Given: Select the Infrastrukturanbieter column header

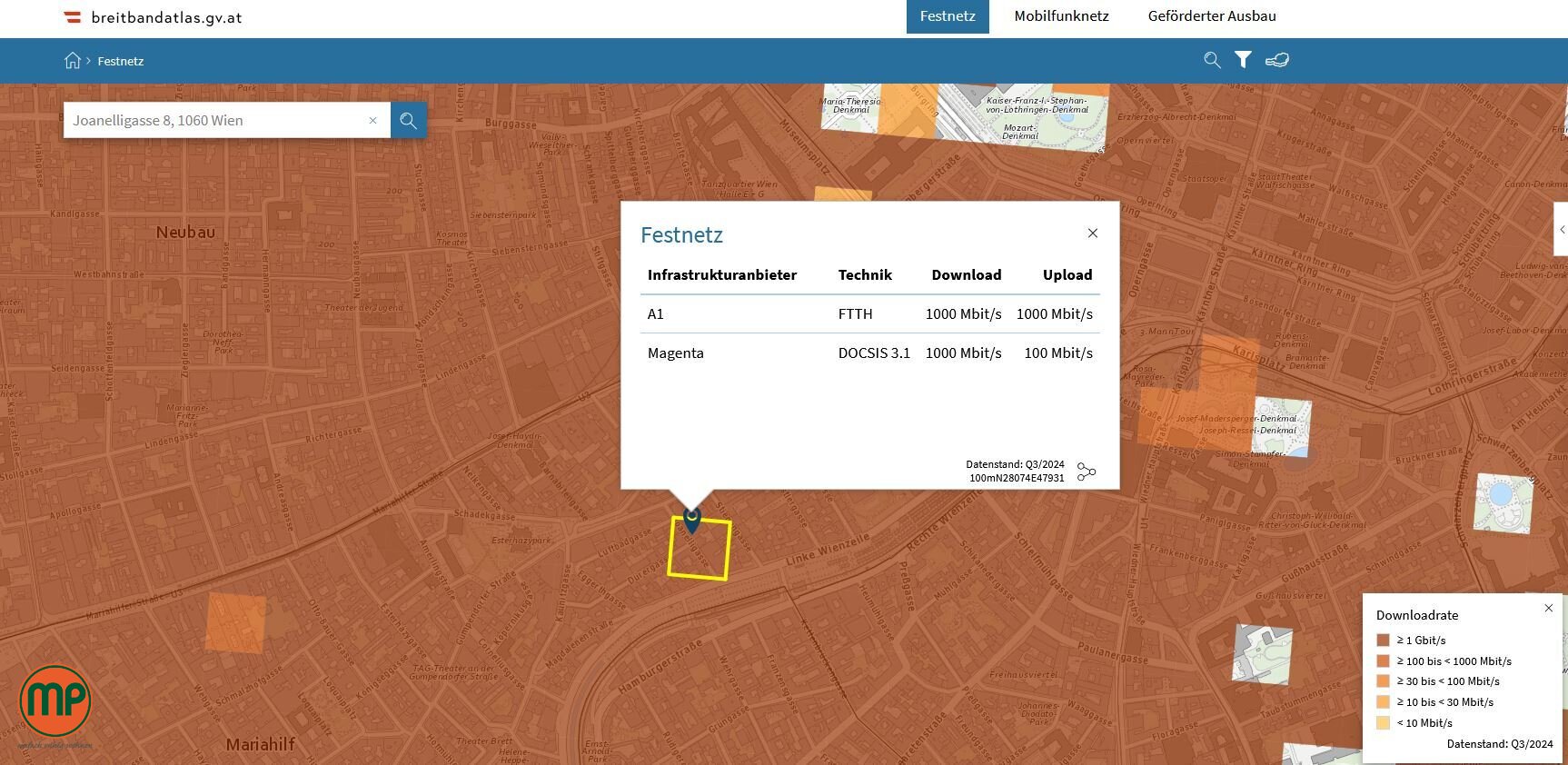Looking at the screenshot, I should click(x=722, y=274).
